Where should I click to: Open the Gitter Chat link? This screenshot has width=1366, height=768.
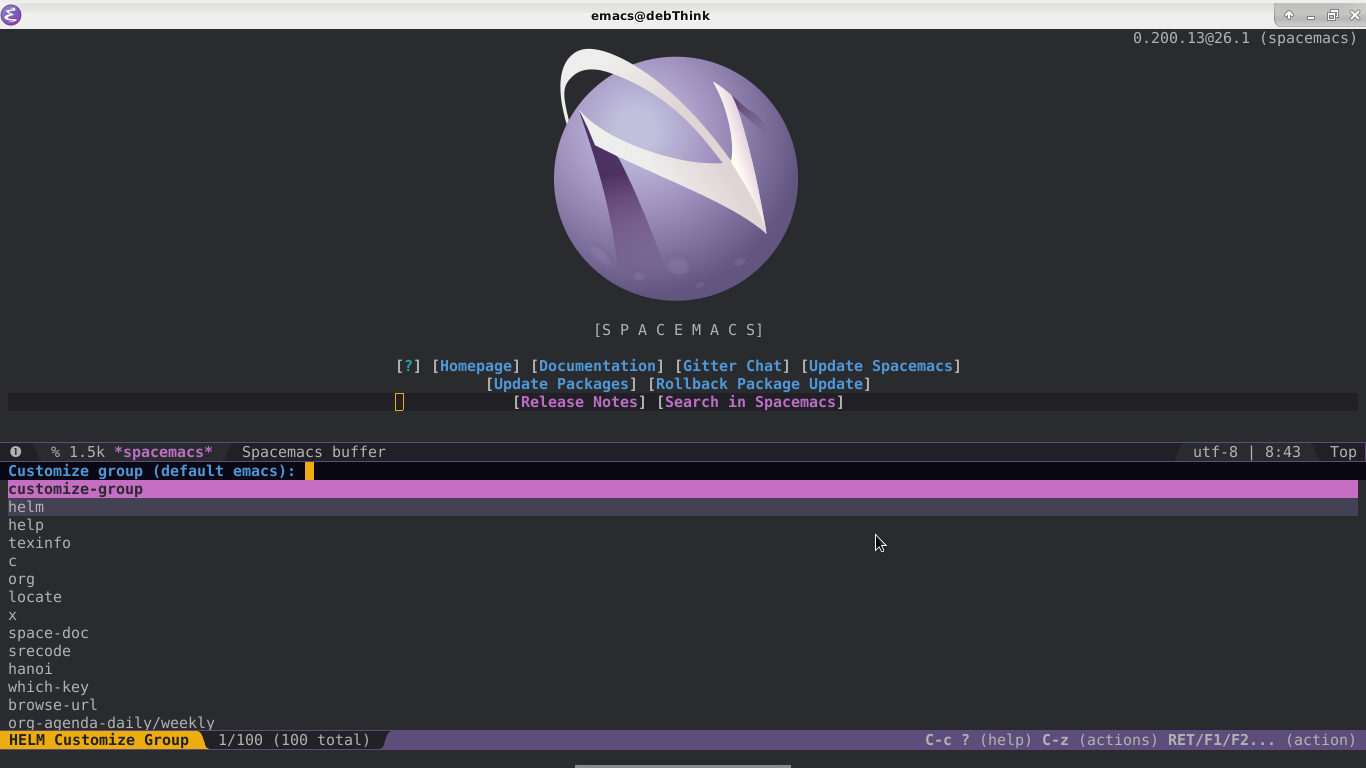point(732,366)
